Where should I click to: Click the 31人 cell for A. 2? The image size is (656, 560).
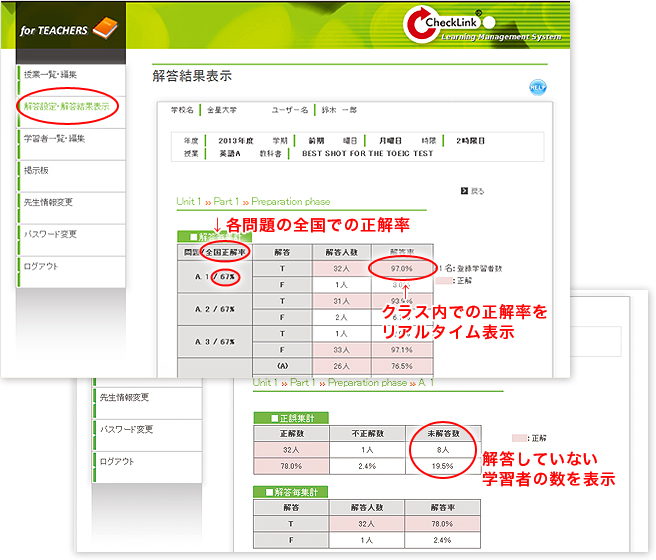(341, 301)
